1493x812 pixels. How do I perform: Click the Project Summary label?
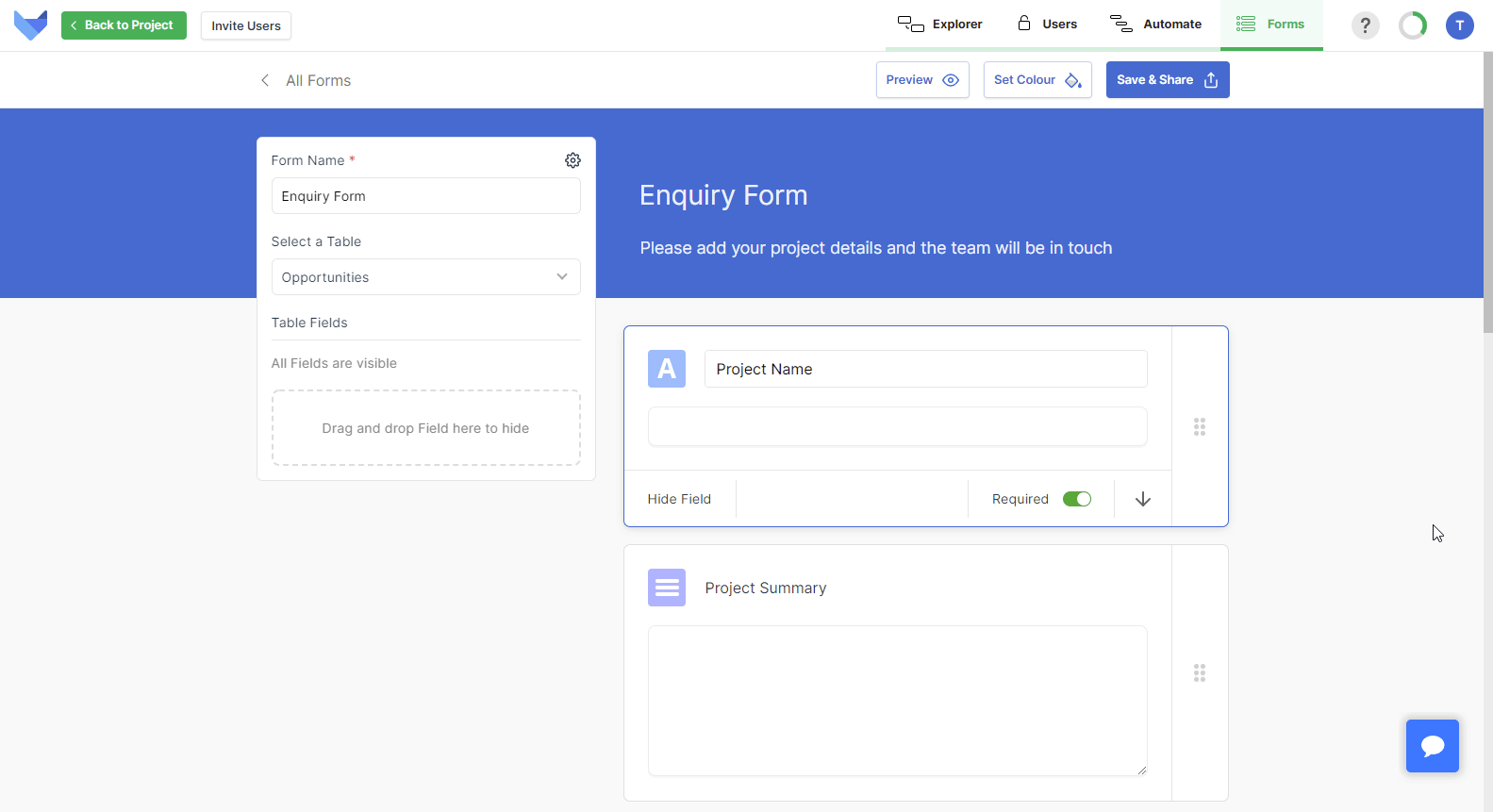766,588
